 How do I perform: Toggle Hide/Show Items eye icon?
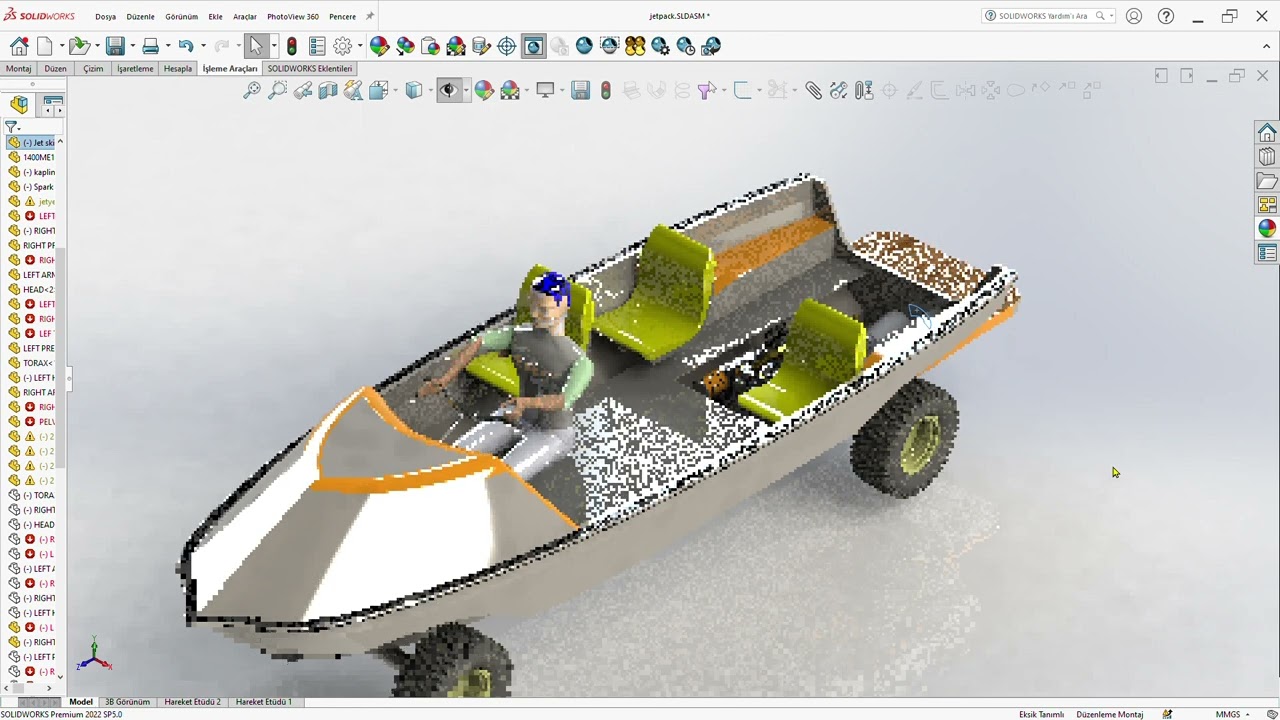click(448, 90)
